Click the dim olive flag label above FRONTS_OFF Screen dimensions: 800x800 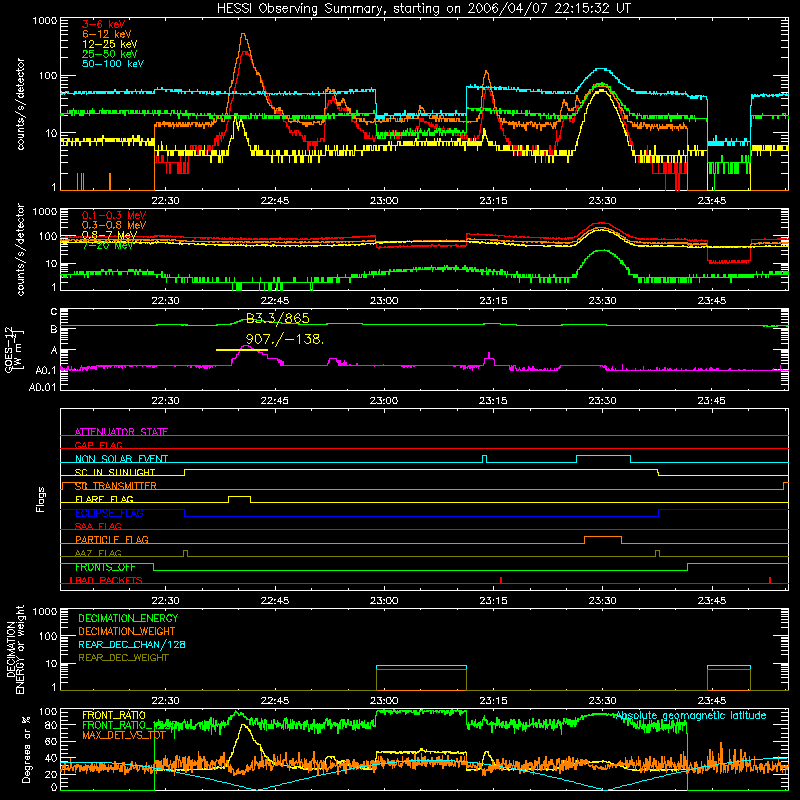pos(98,553)
